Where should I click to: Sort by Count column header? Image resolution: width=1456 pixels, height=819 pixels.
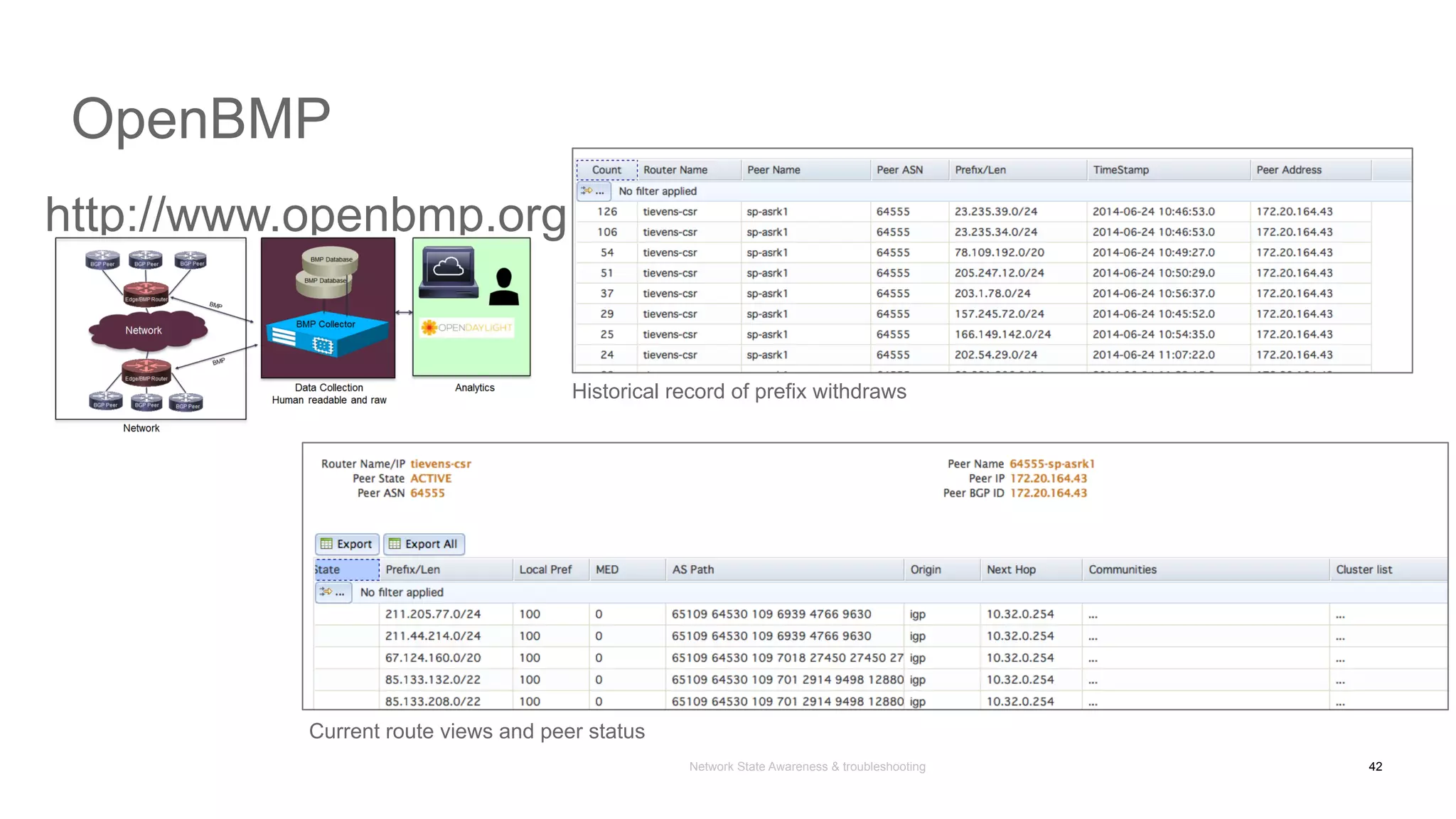606,170
